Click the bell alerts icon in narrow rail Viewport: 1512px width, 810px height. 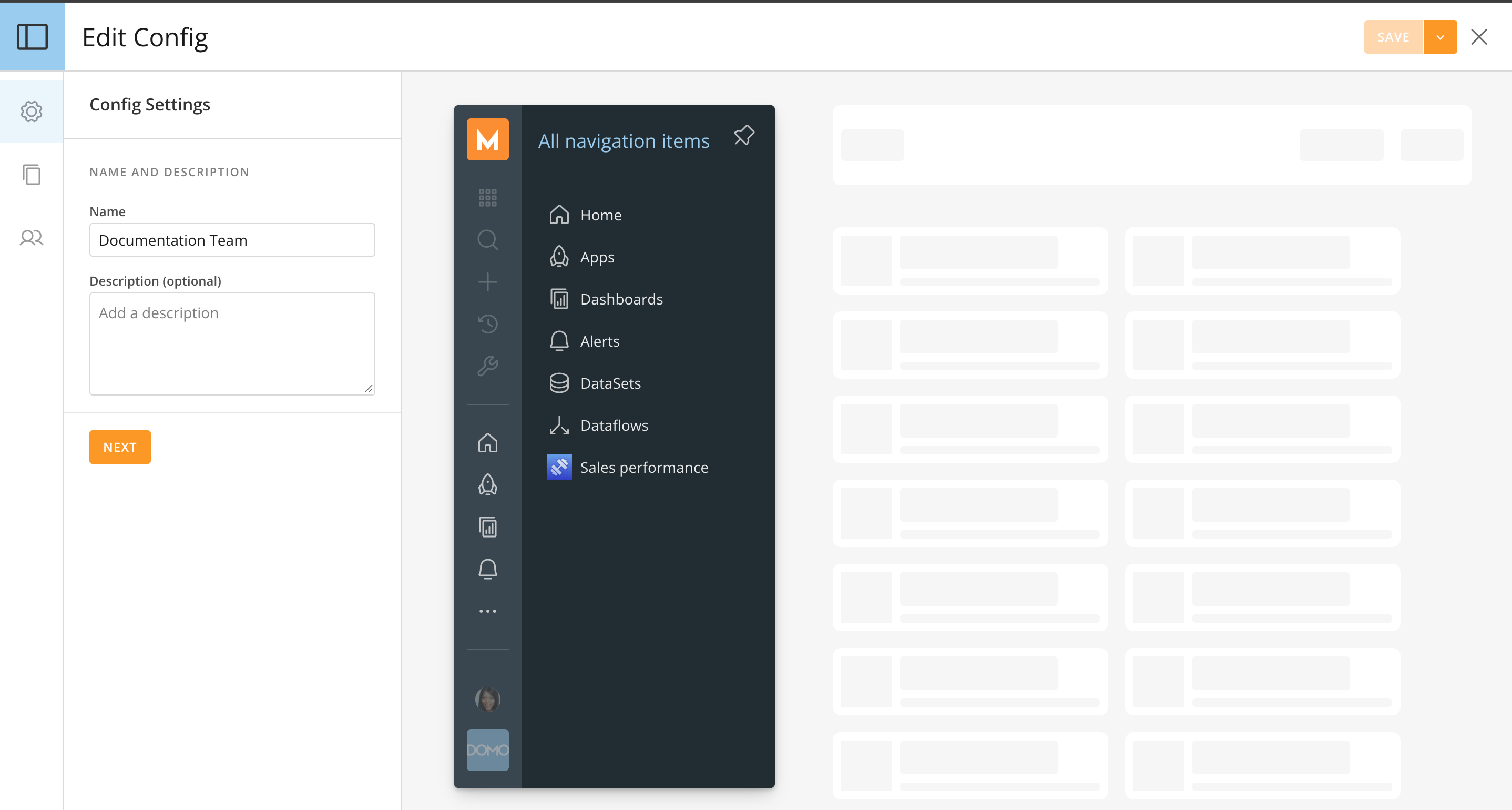click(x=487, y=569)
